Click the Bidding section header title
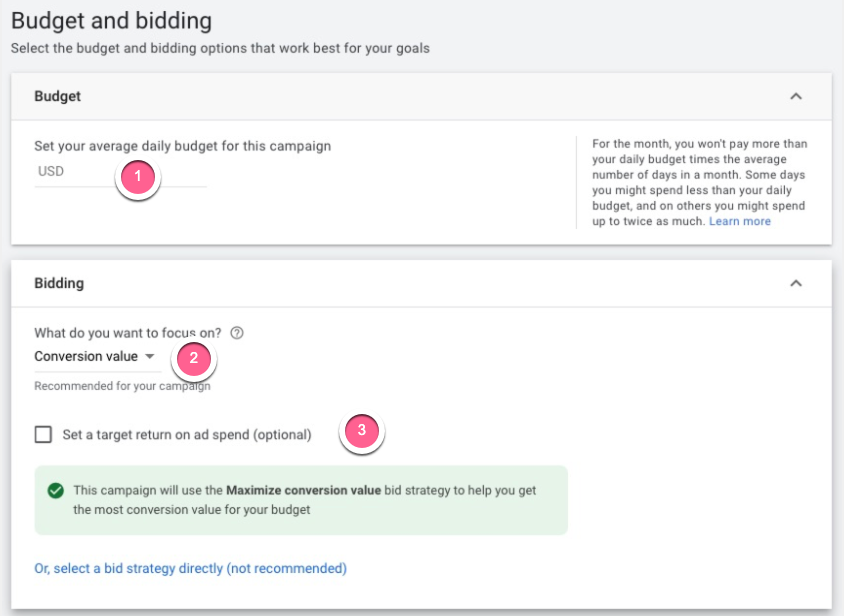This screenshot has height=616, width=844. [x=59, y=283]
